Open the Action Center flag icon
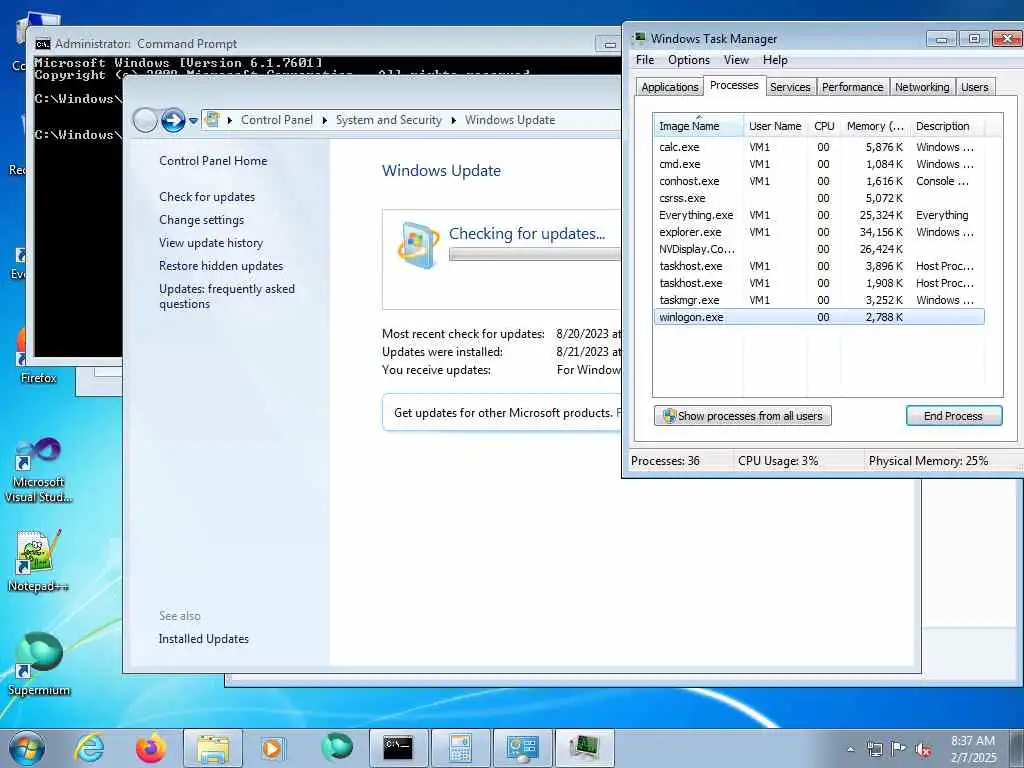 coord(899,749)
